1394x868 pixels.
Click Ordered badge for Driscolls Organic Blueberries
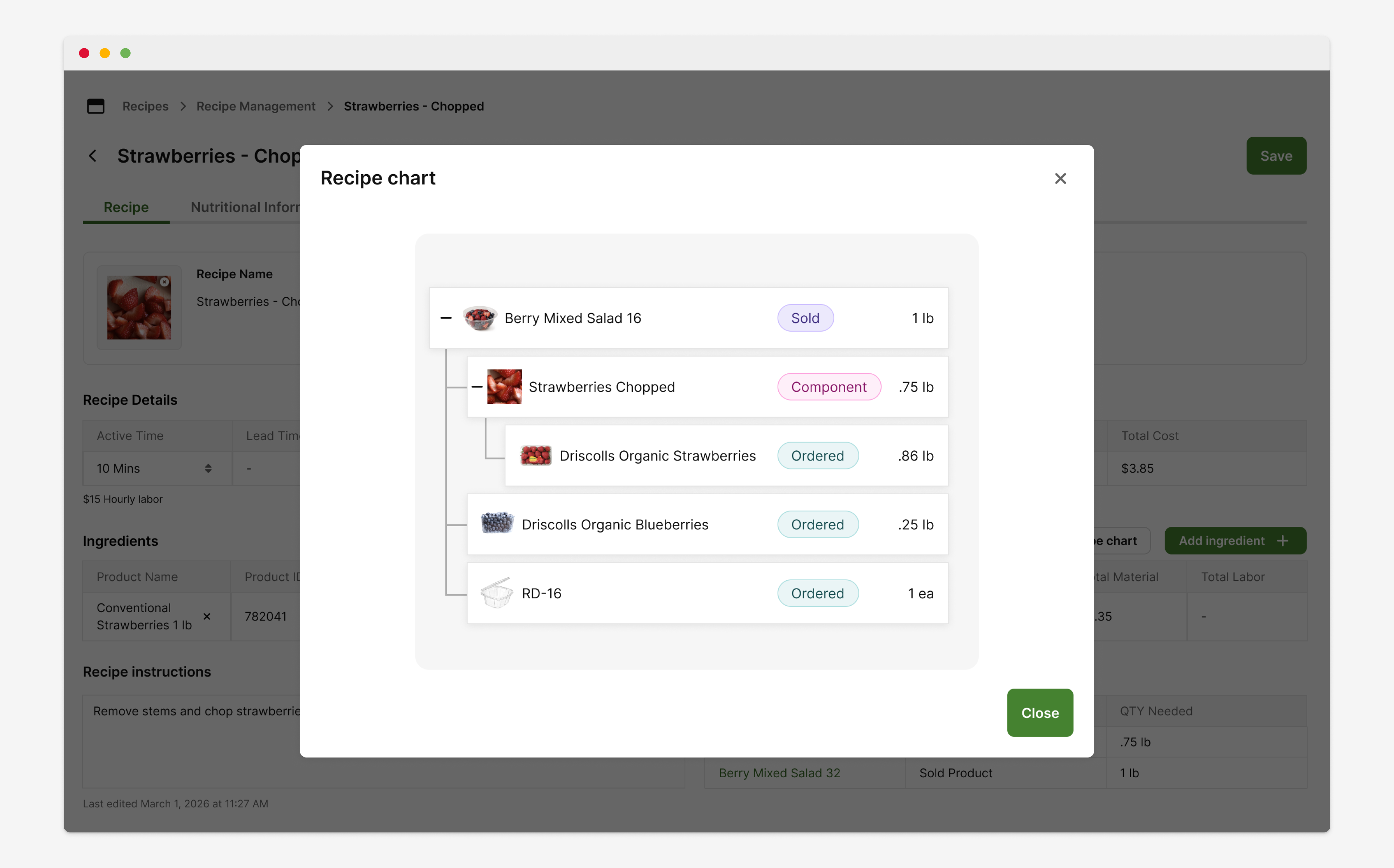818,525
